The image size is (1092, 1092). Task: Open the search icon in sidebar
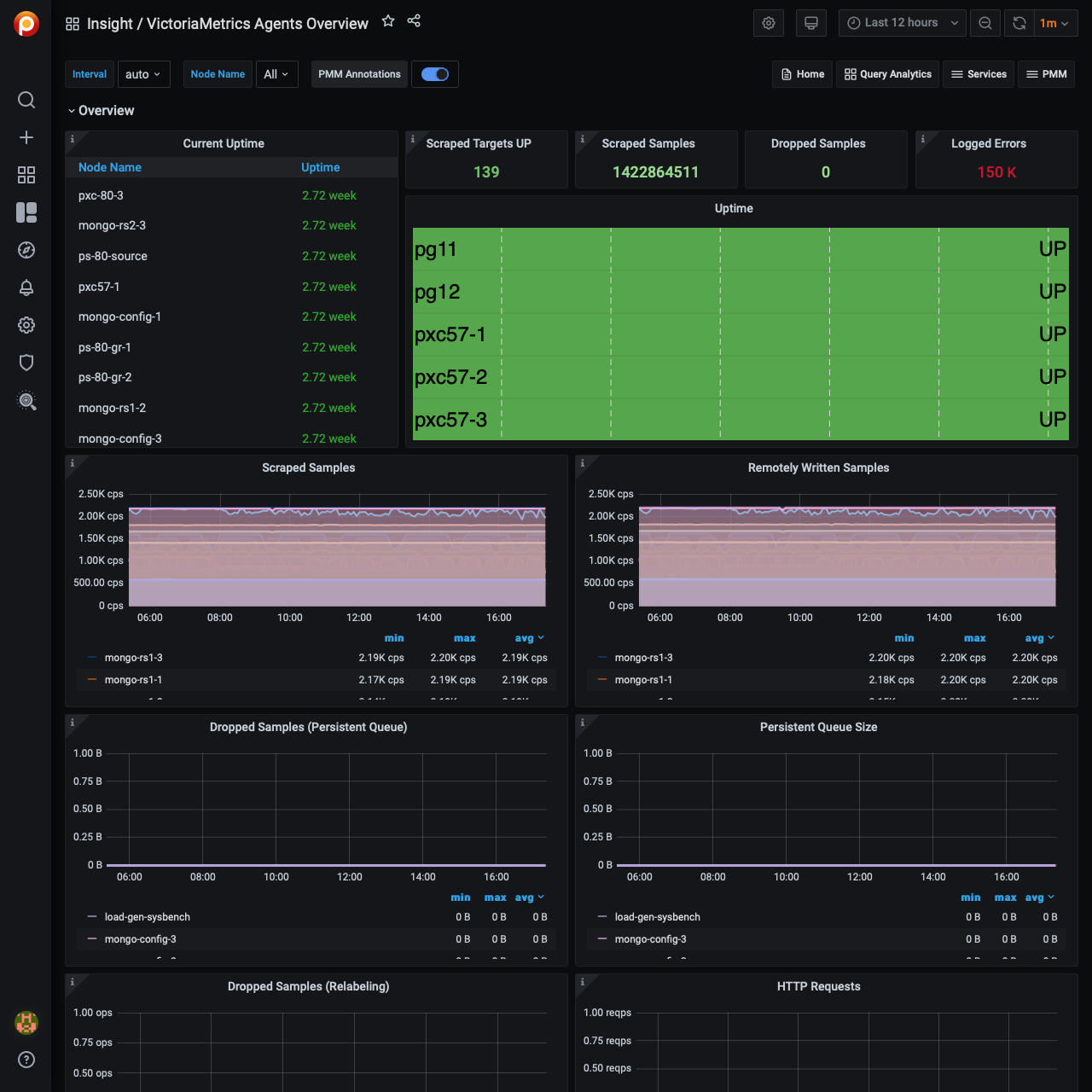tap(26, 100)
